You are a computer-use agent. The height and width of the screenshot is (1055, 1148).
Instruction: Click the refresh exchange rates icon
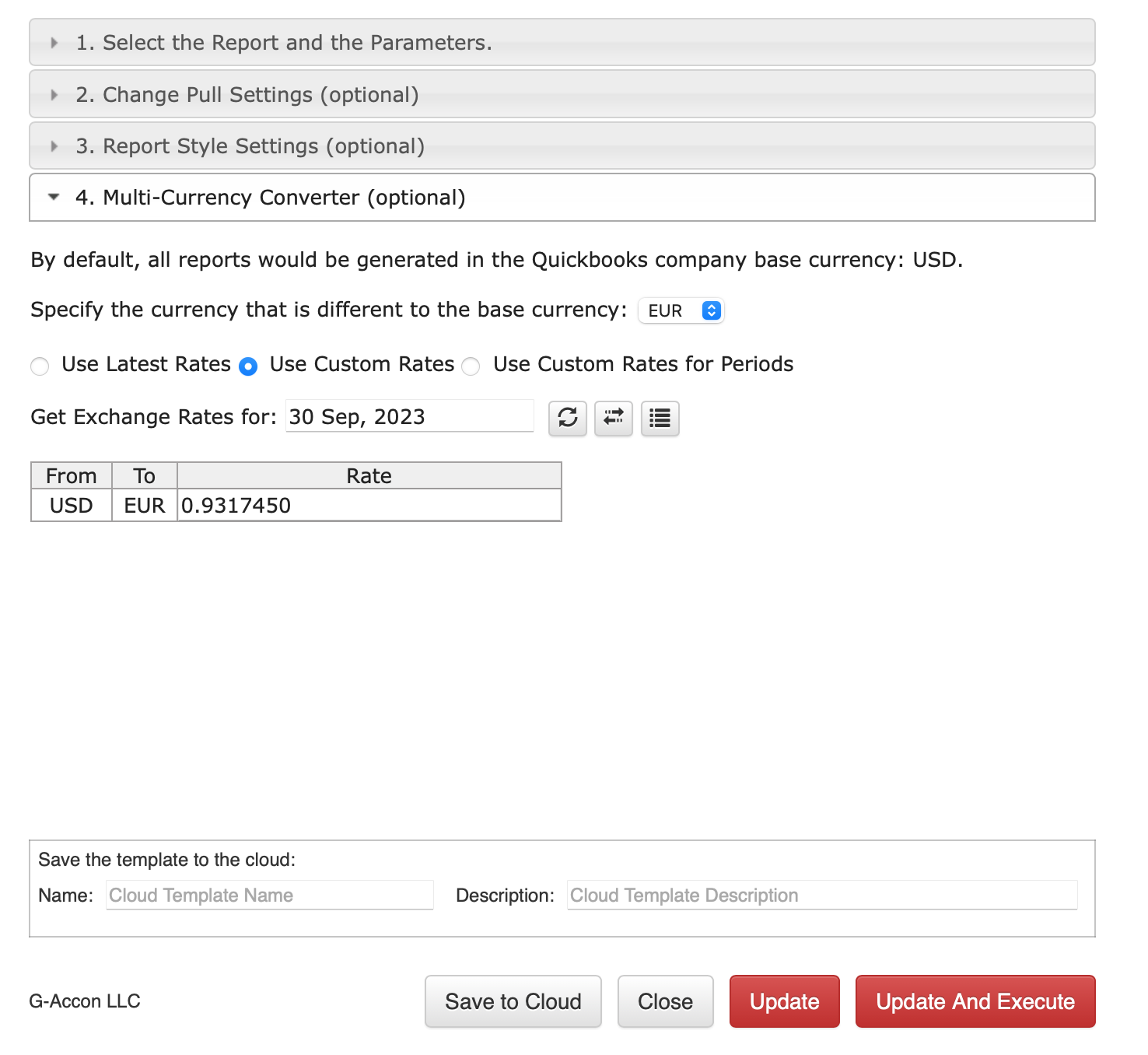click(568, 418)
